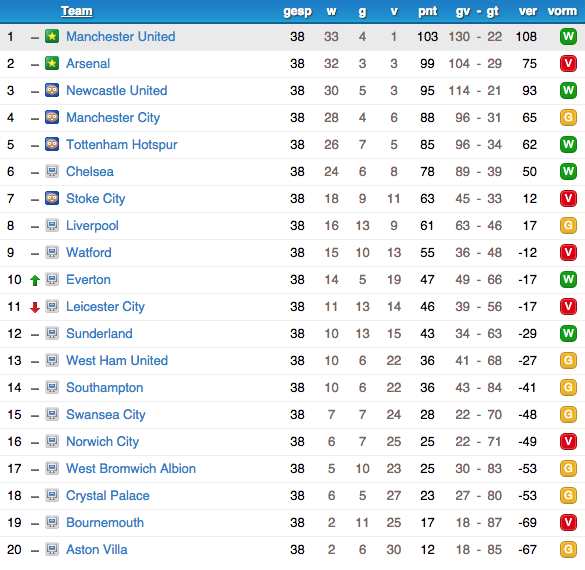Click the red V form badge for Bournemouth
The width and height of the screenshot is (585, 570).
coord(568,522)
